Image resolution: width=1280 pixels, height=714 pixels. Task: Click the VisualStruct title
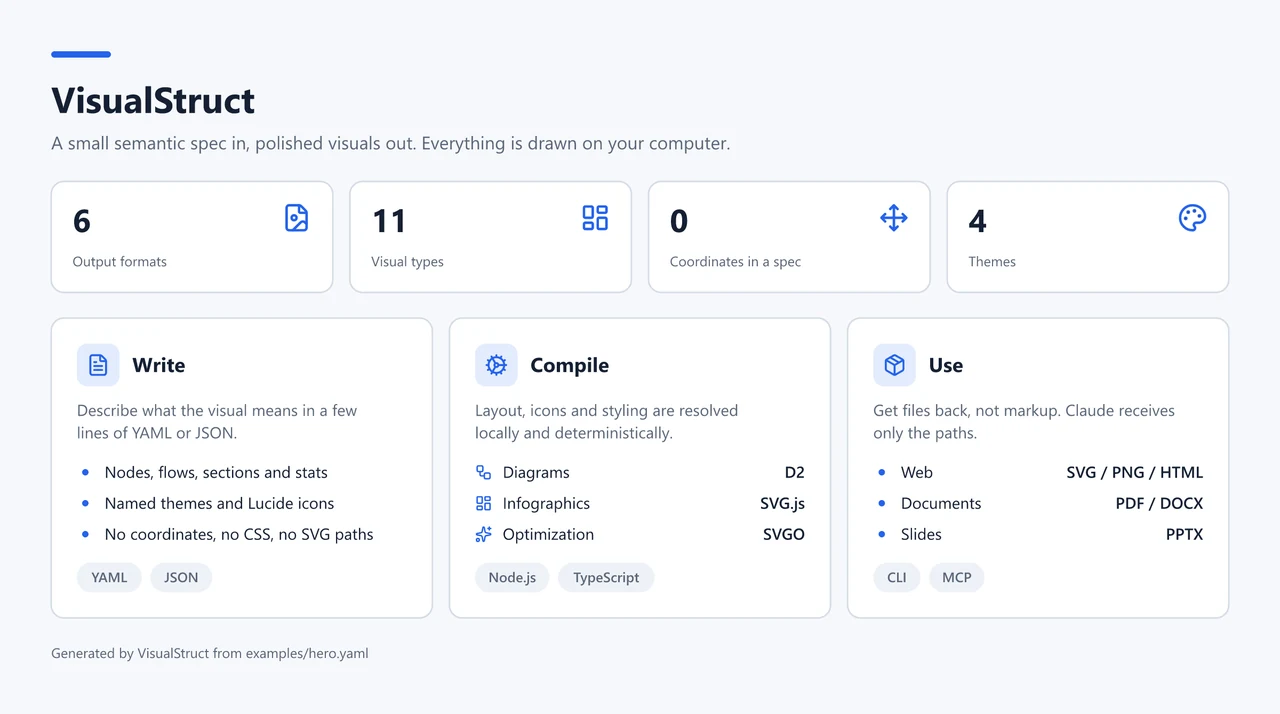[153, 101]
